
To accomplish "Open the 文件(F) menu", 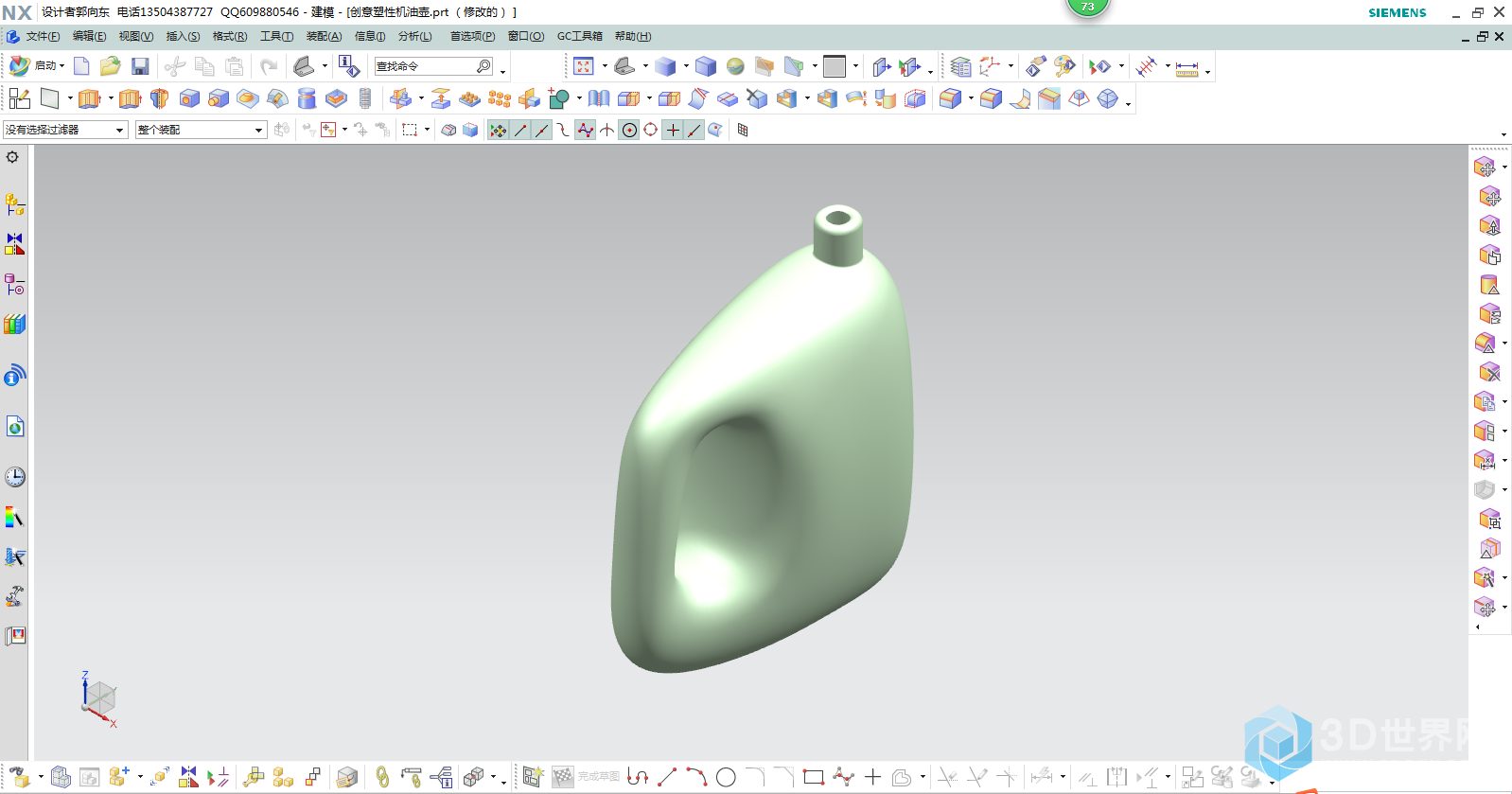I will pos(43,36).
